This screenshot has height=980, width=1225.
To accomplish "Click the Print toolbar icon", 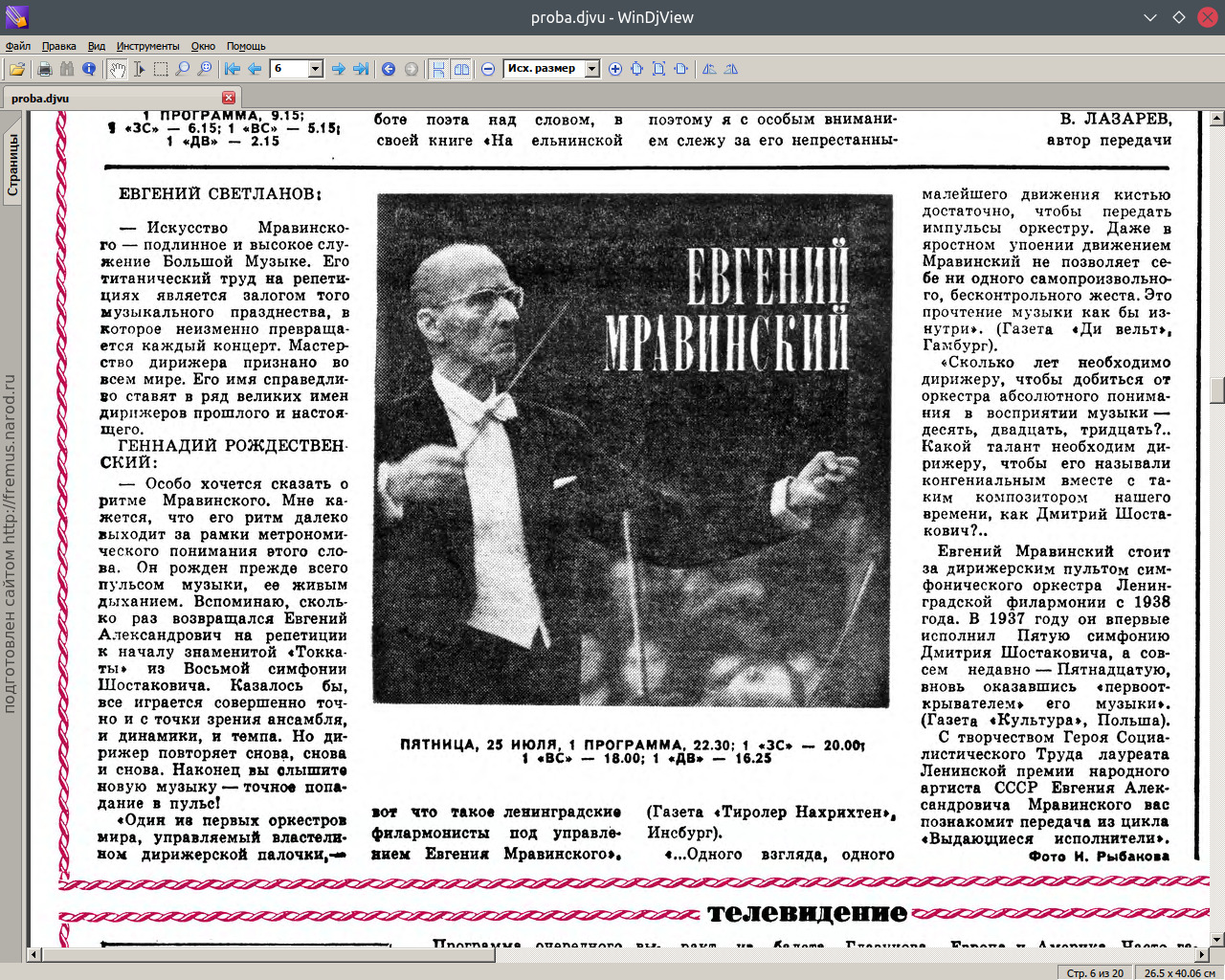I will (x=44, y=69).
